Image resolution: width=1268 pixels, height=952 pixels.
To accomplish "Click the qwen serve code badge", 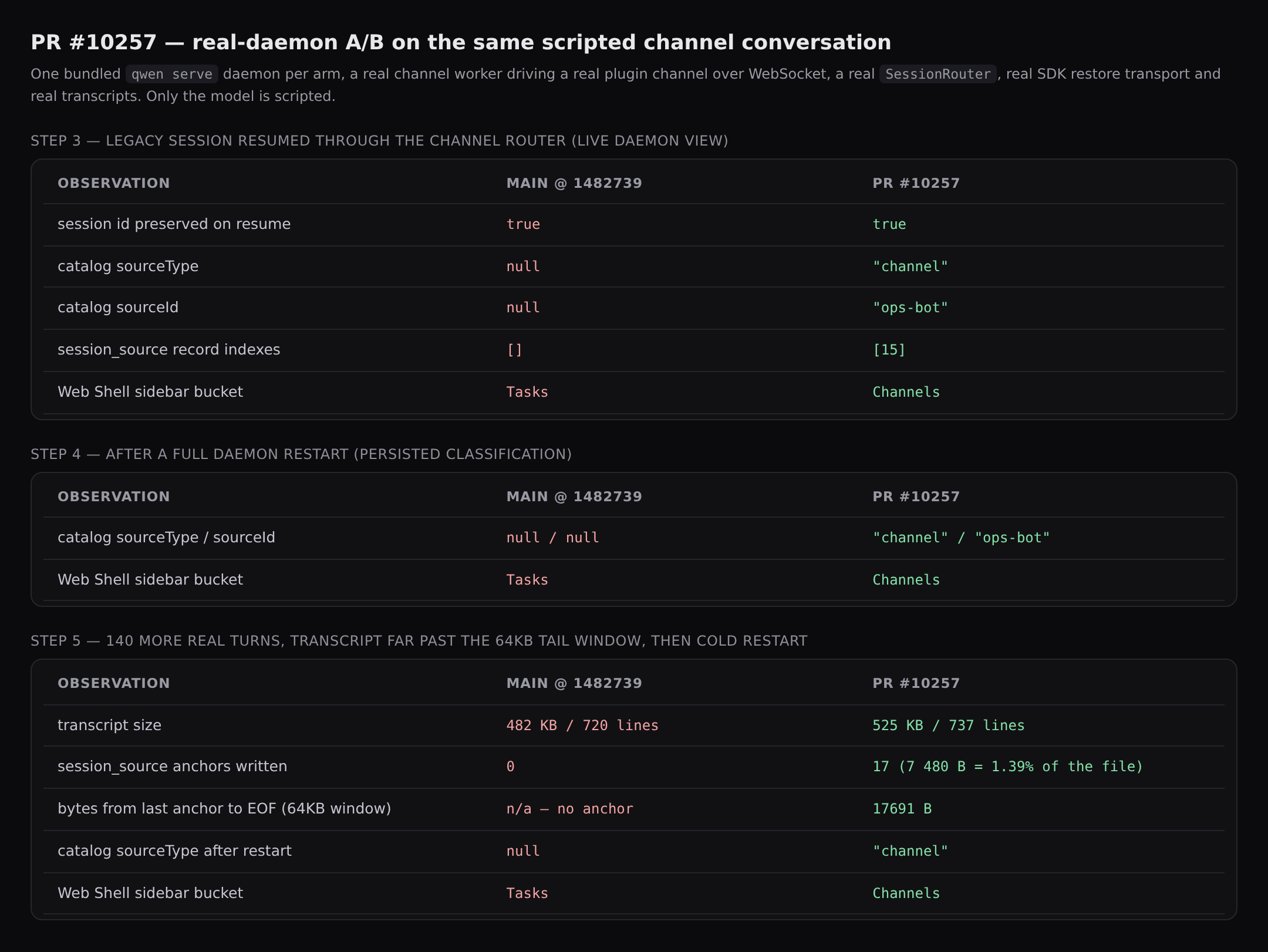I will (x=172, y=74).
